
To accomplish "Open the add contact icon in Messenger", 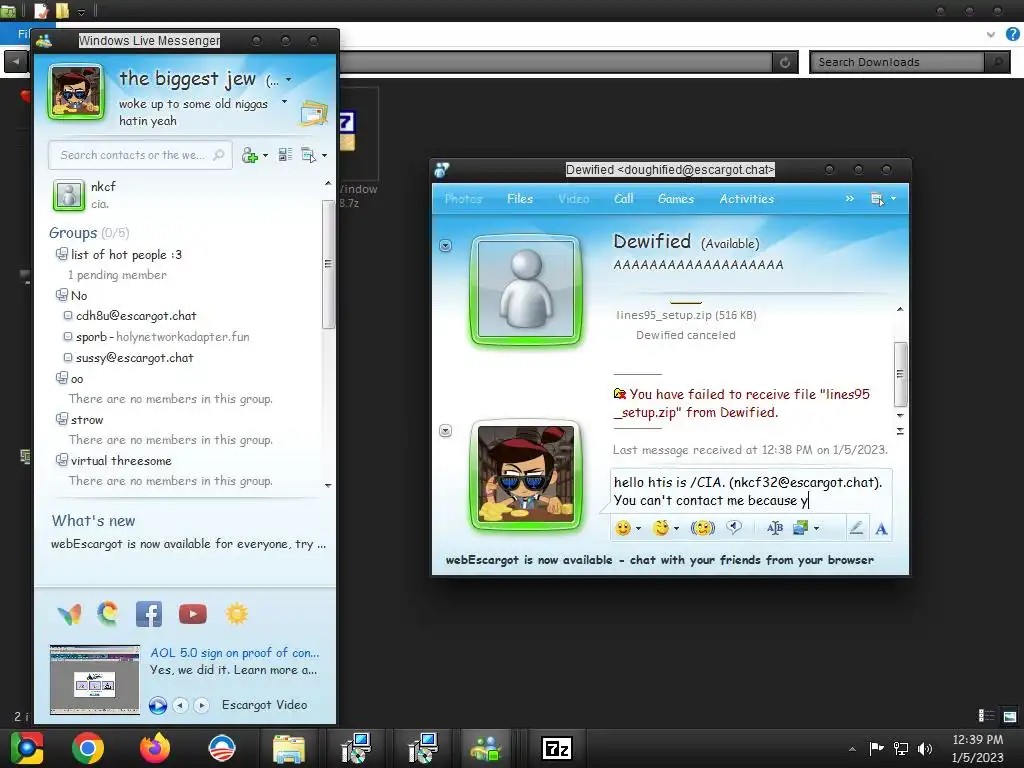I will point(249,155).
